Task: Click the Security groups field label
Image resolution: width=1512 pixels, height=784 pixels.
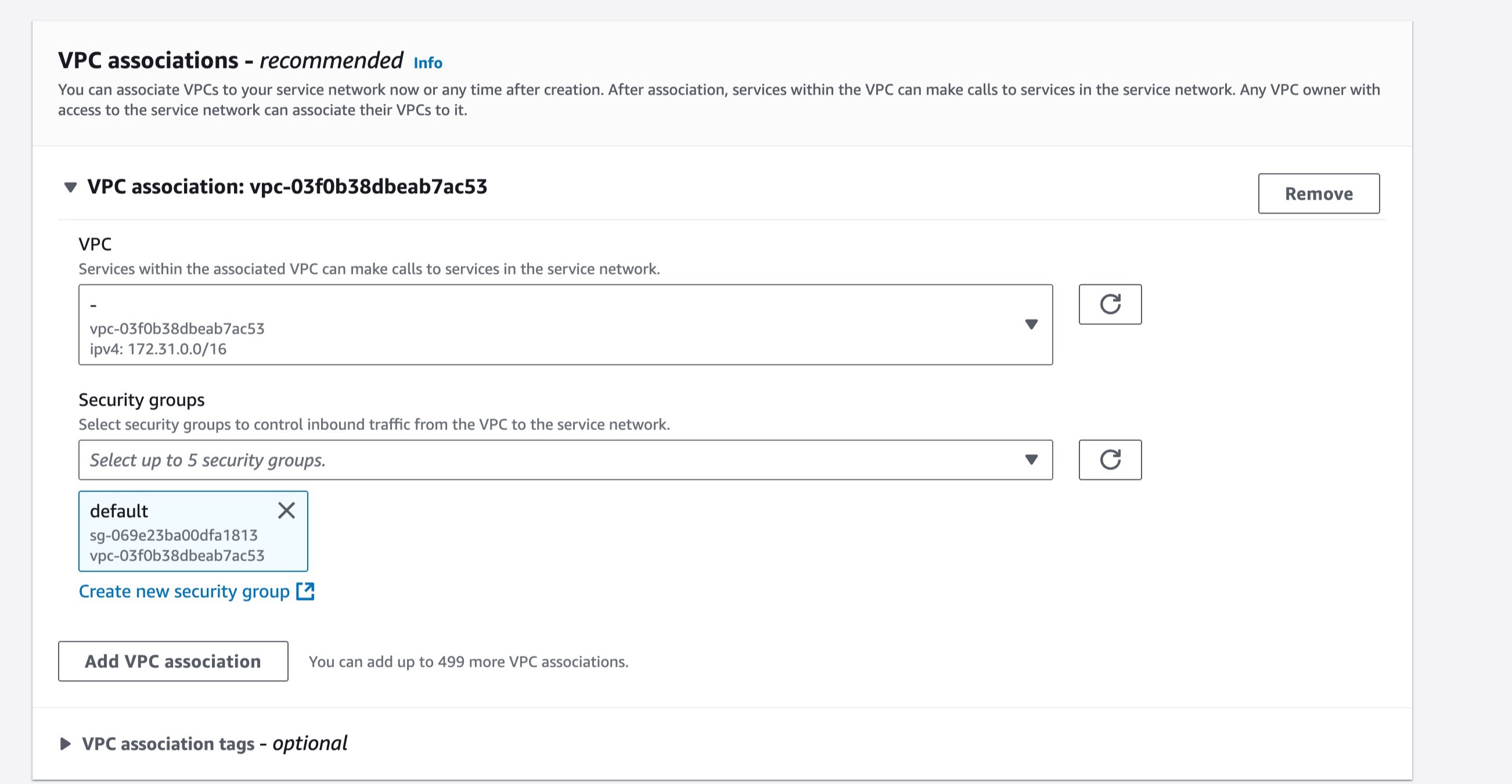Action: (142, 400)
